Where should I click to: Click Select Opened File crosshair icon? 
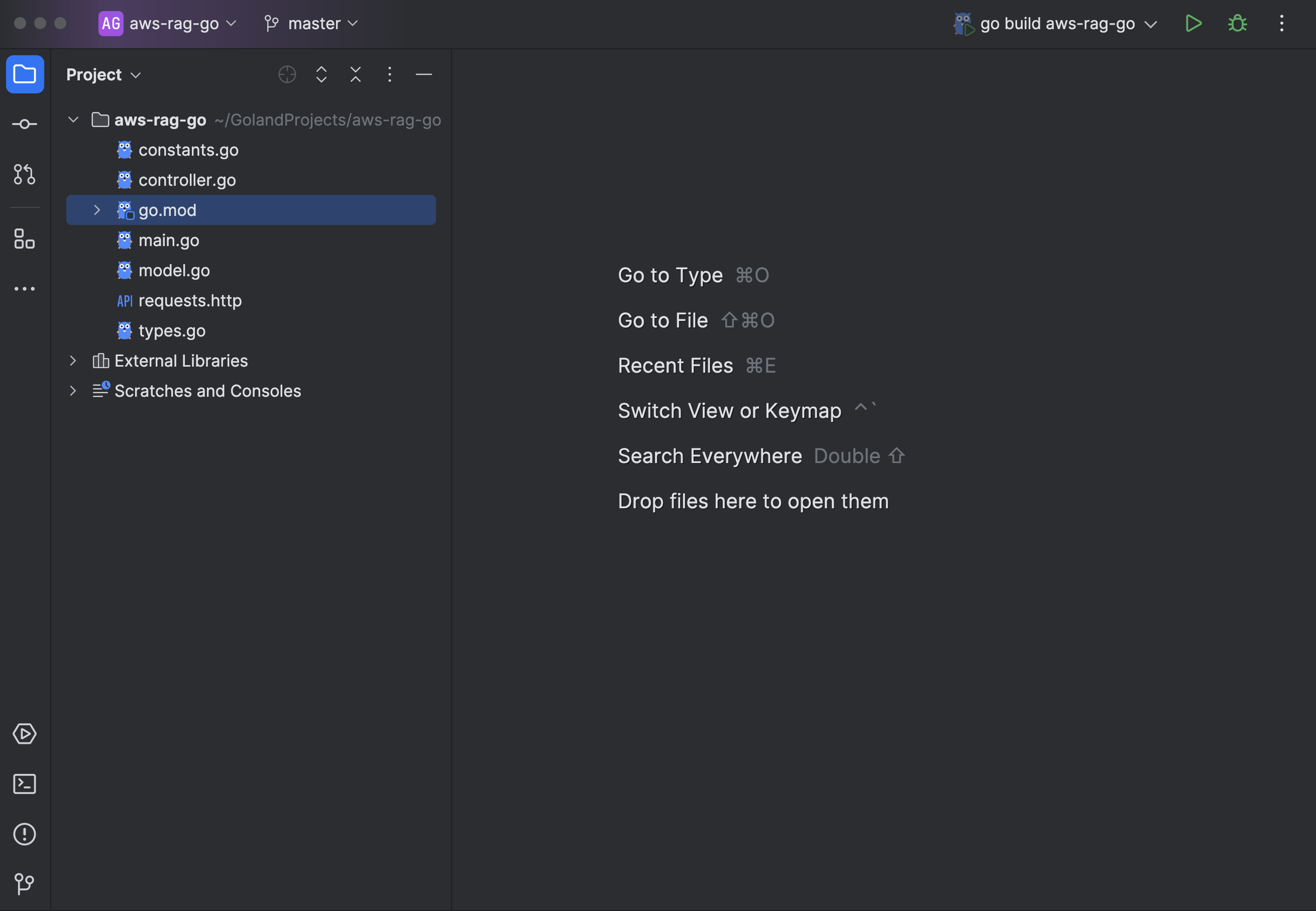[x=287, y=74]
